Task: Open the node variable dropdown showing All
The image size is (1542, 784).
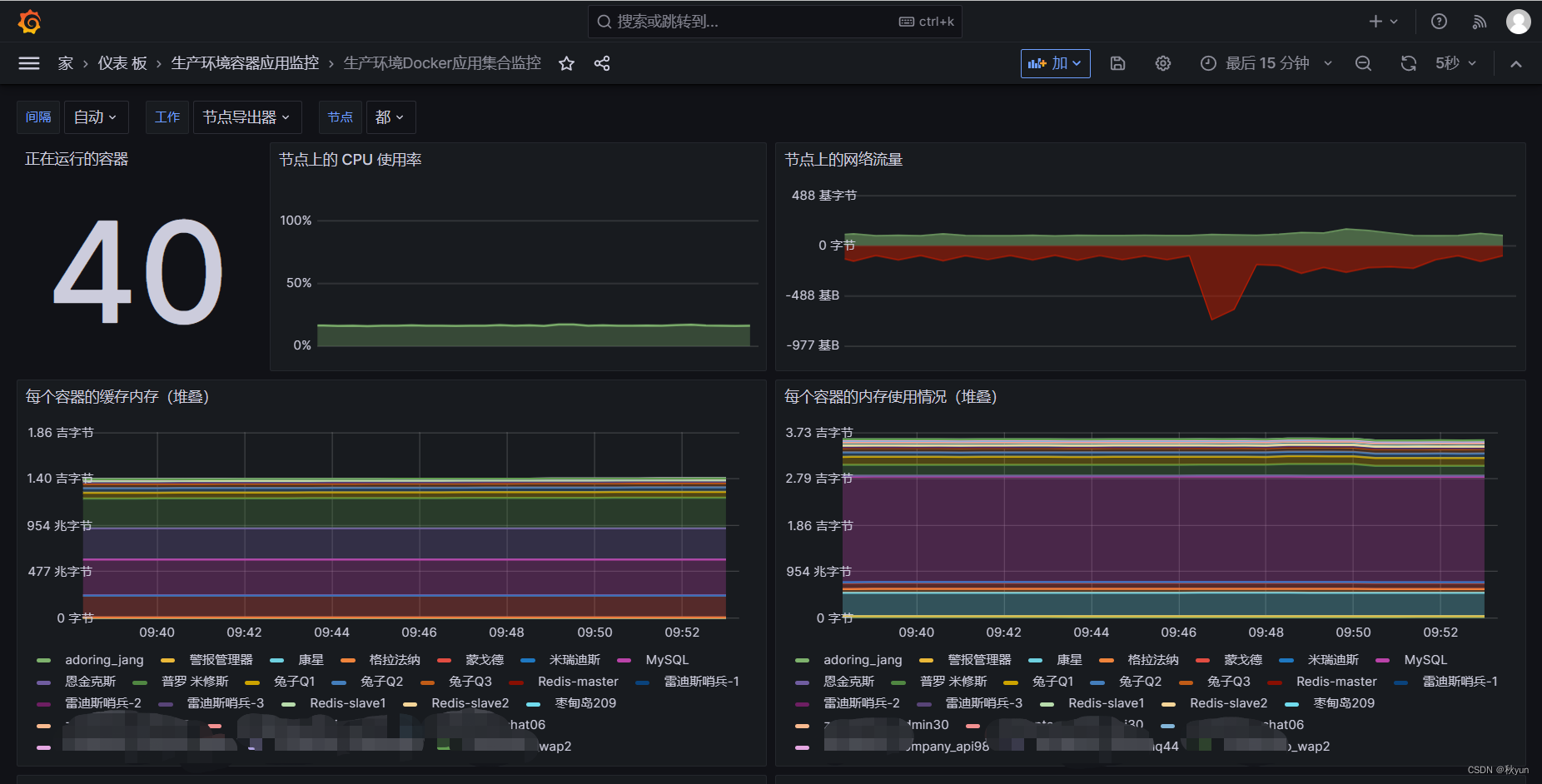Action: coord(390,117)
